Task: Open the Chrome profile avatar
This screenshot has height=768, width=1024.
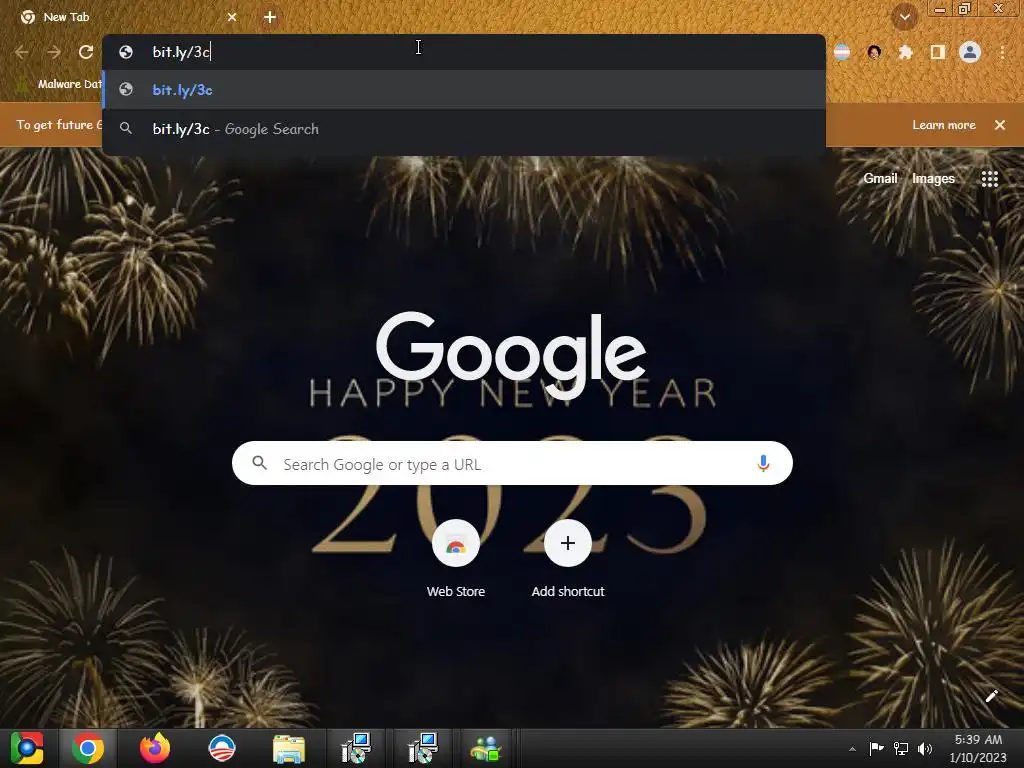Action: pos(970,52)
